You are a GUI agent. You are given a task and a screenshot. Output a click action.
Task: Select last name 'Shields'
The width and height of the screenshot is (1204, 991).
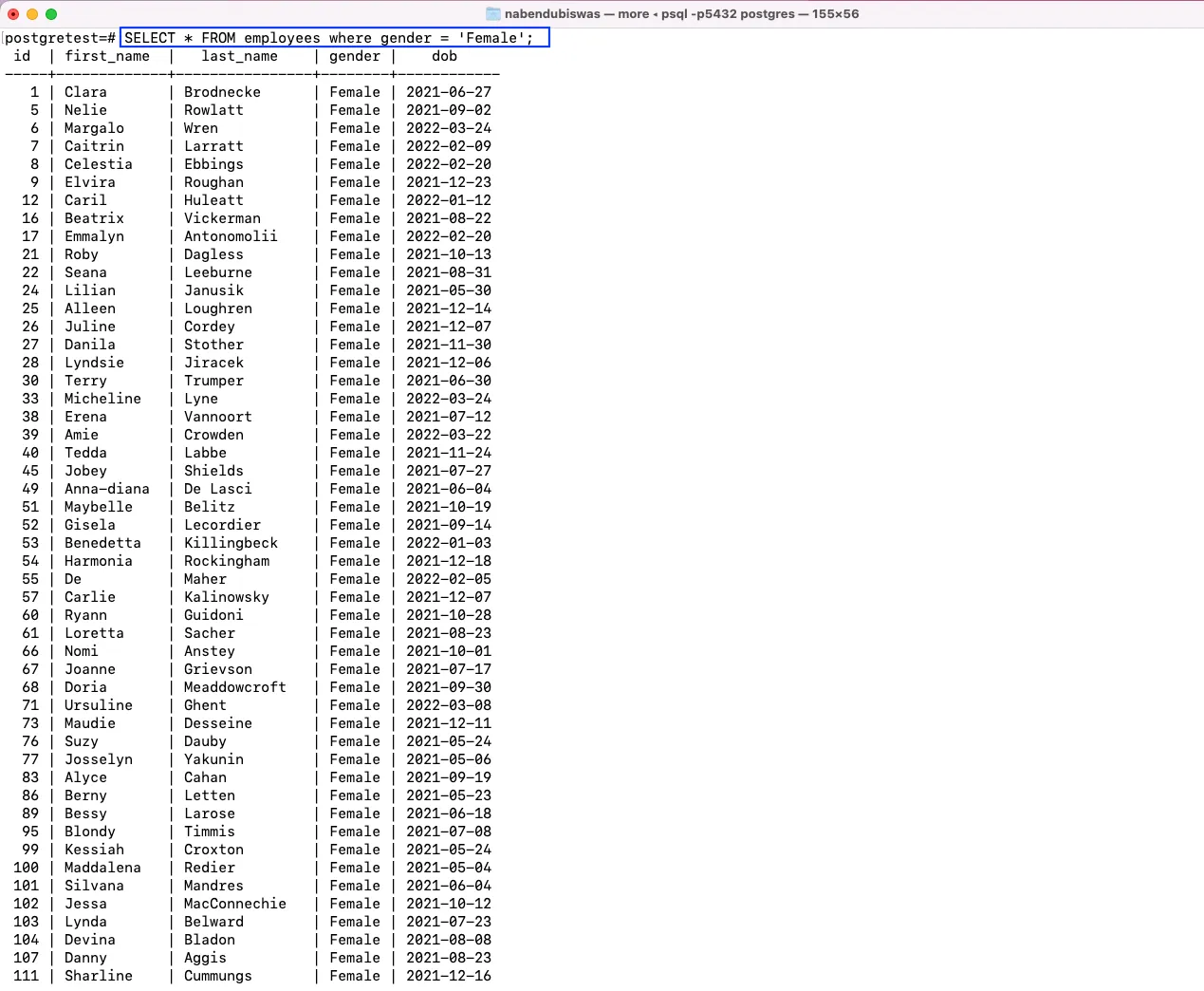click(x=213, y=471)
